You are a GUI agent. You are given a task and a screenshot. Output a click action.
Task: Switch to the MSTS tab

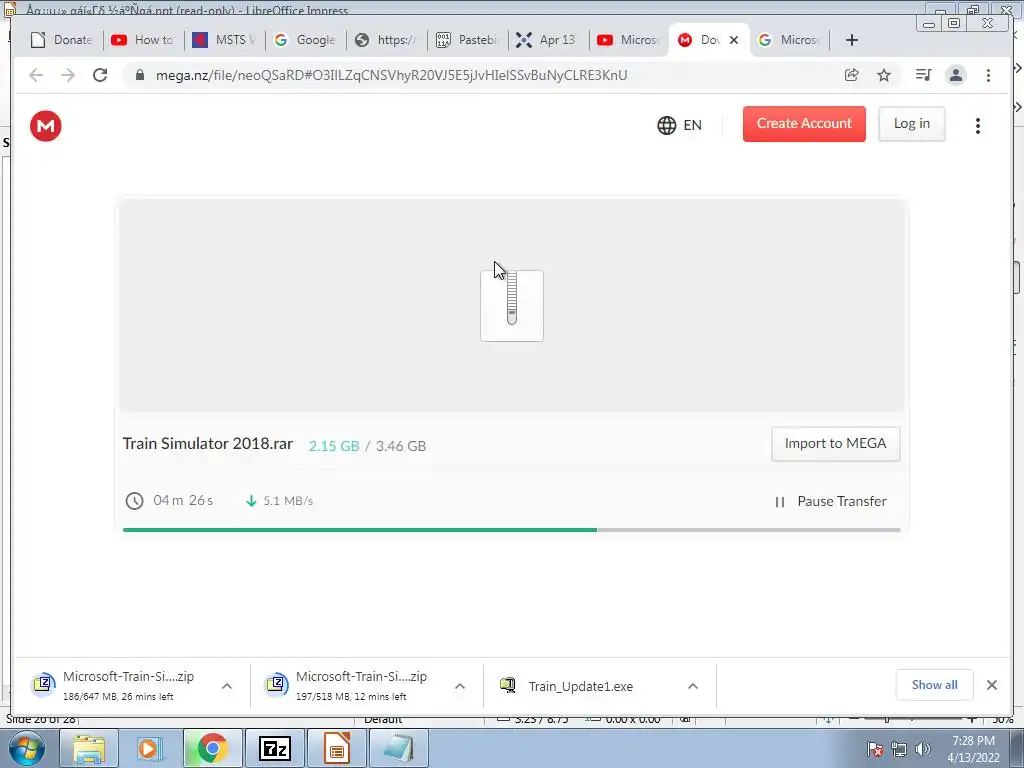pyautogui.click(x=225, y=40)
